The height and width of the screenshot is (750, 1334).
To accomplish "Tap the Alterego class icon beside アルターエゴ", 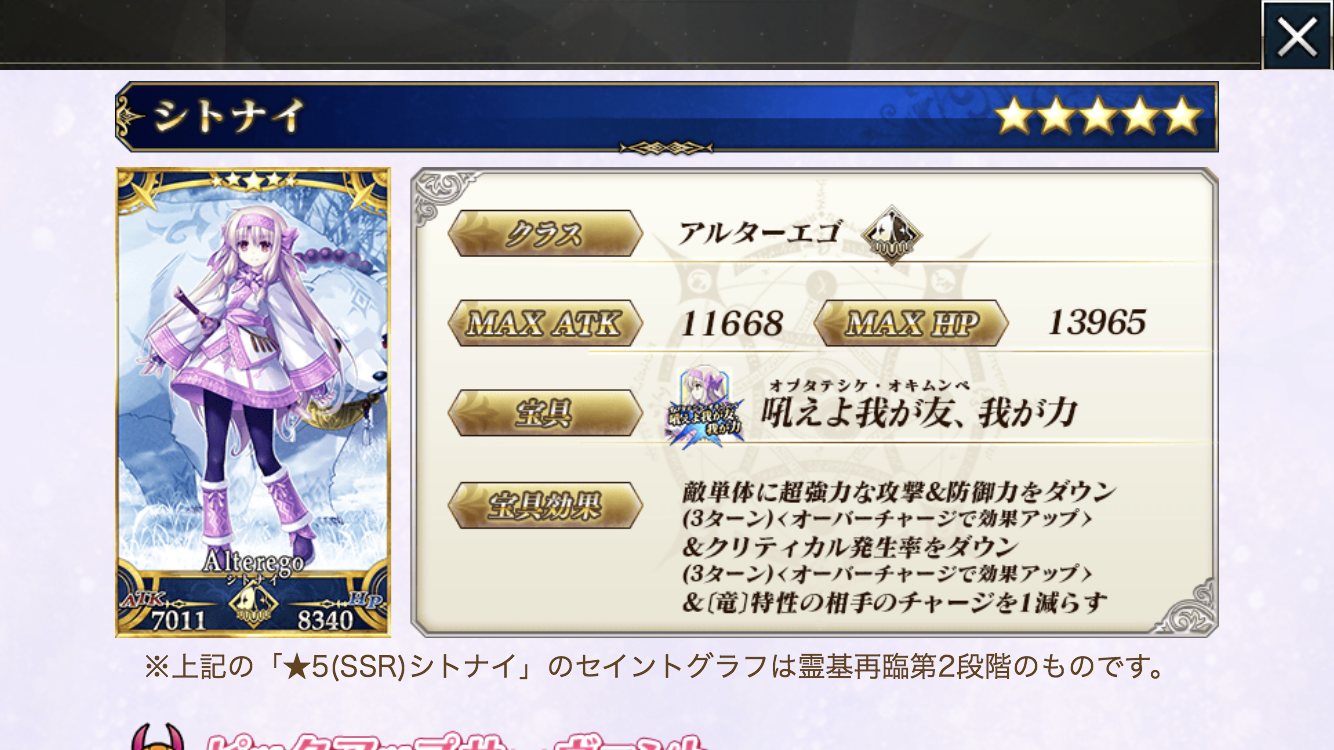I will click(x=892, y=236).
